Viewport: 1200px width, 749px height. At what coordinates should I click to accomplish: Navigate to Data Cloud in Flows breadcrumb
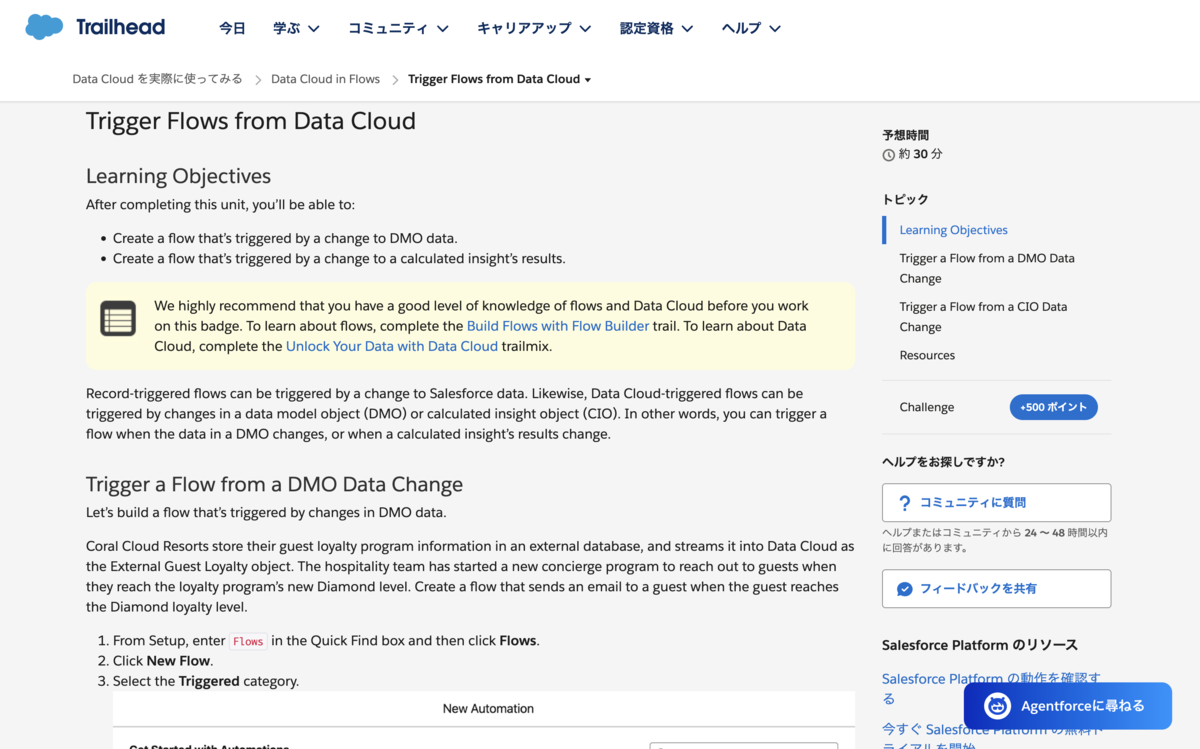point(325,79)
